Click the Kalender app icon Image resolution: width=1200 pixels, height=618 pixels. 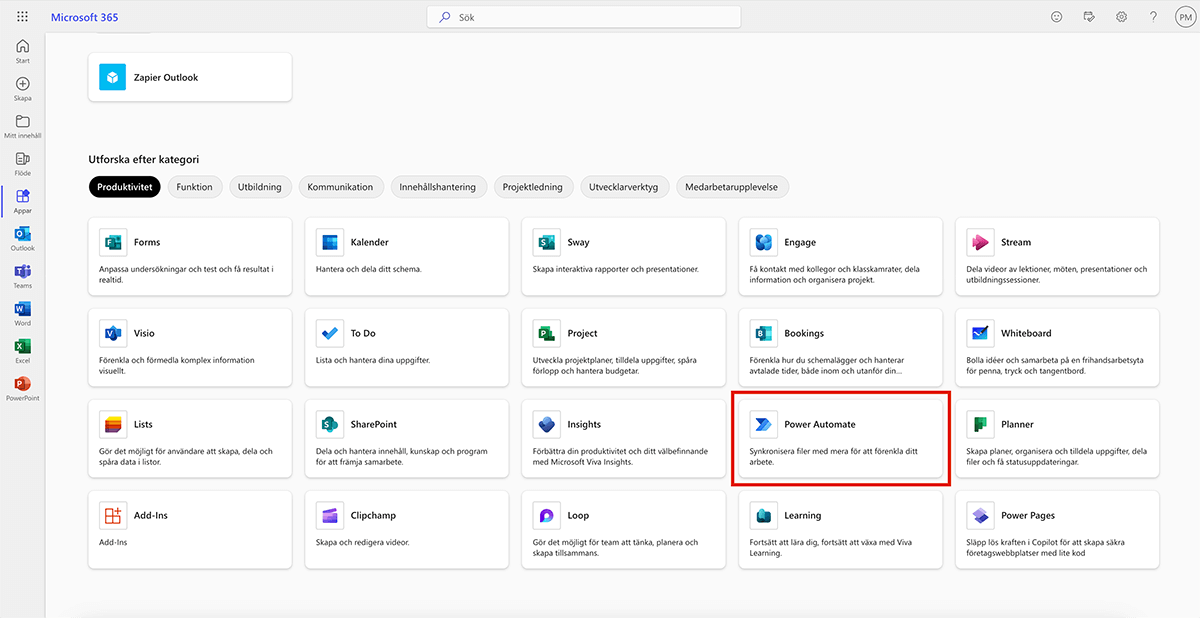(329, 242)
